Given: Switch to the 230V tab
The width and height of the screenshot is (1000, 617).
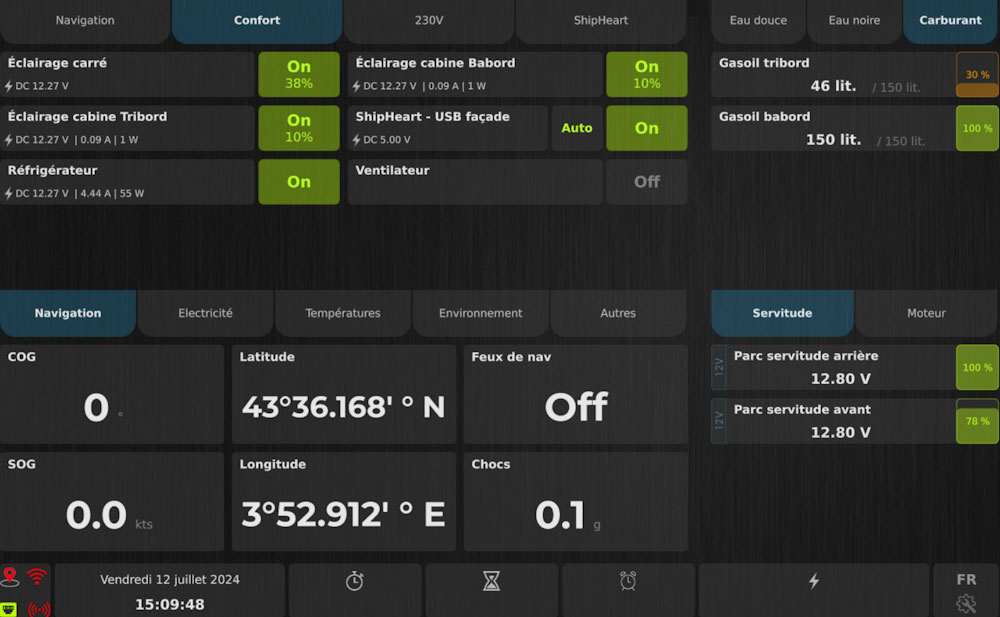Looking at the screenshot, I should (x=429, y=20).
